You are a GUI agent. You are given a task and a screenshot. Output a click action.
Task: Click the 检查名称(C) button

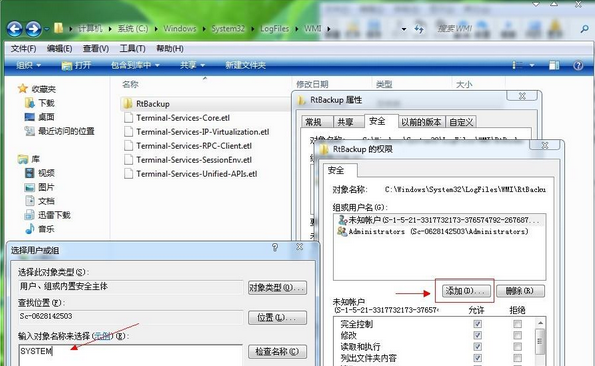click(277, 352)
